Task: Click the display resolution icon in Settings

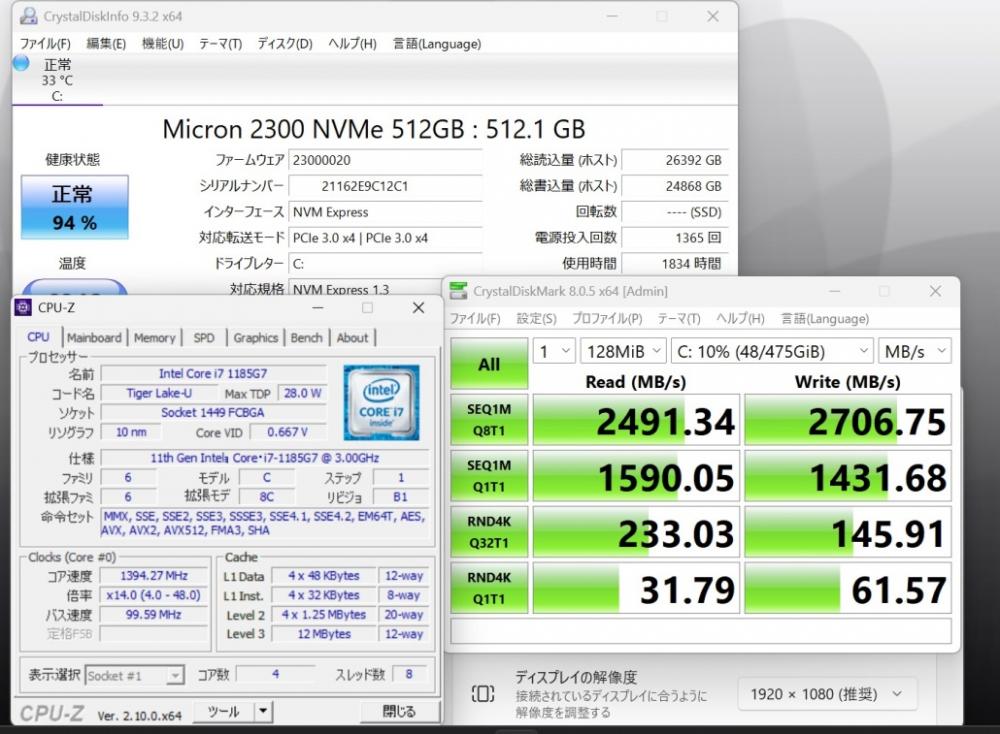Action: [483, 693]
